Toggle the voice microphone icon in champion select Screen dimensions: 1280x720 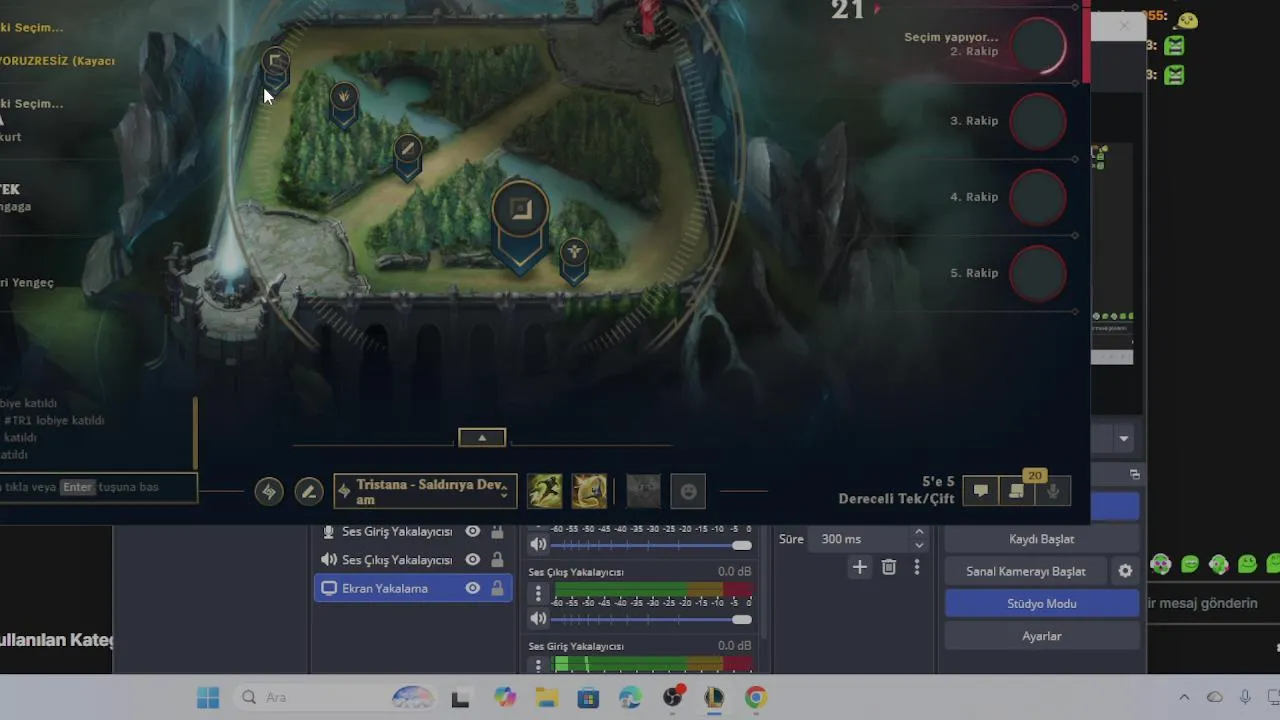click(x=1053, y=491)
